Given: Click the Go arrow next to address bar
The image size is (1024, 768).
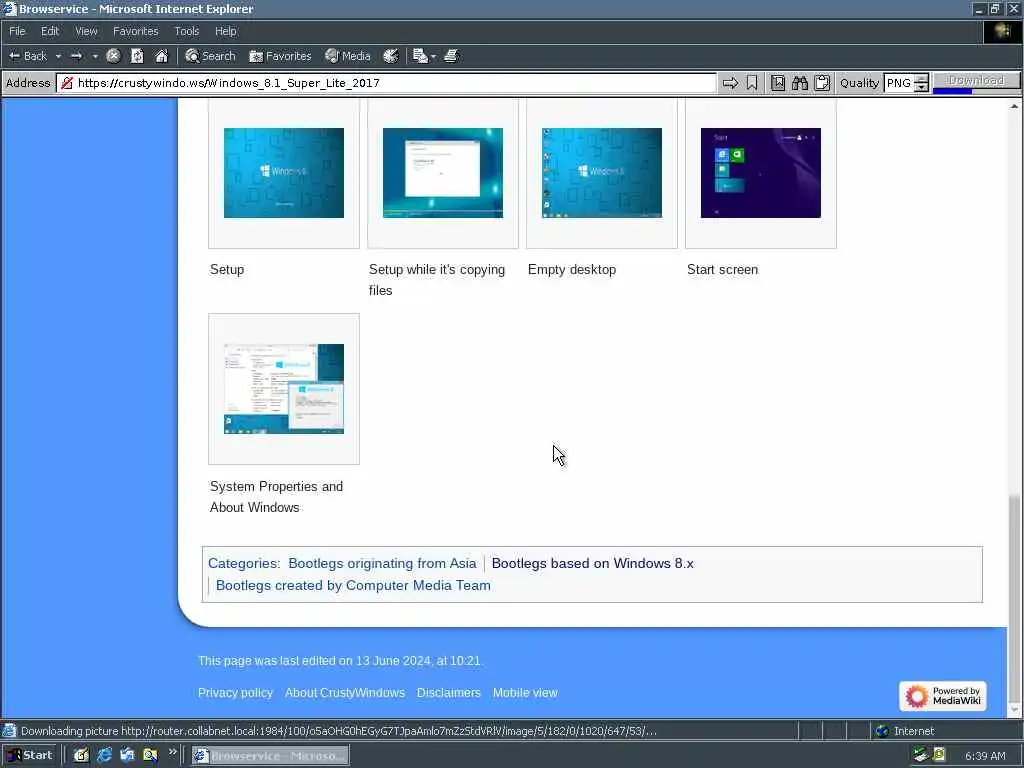Looking at the screenshot, I should click(x=731, y=83).
